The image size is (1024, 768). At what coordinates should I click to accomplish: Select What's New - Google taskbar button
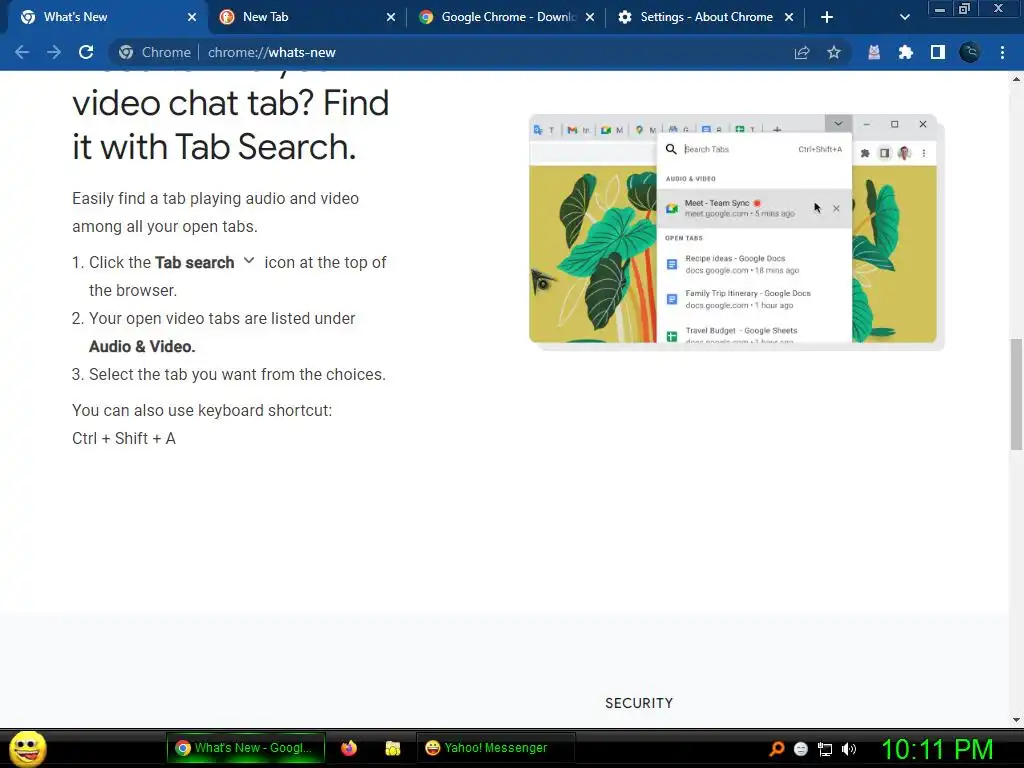pyautogui.click(x=246, y=748)
